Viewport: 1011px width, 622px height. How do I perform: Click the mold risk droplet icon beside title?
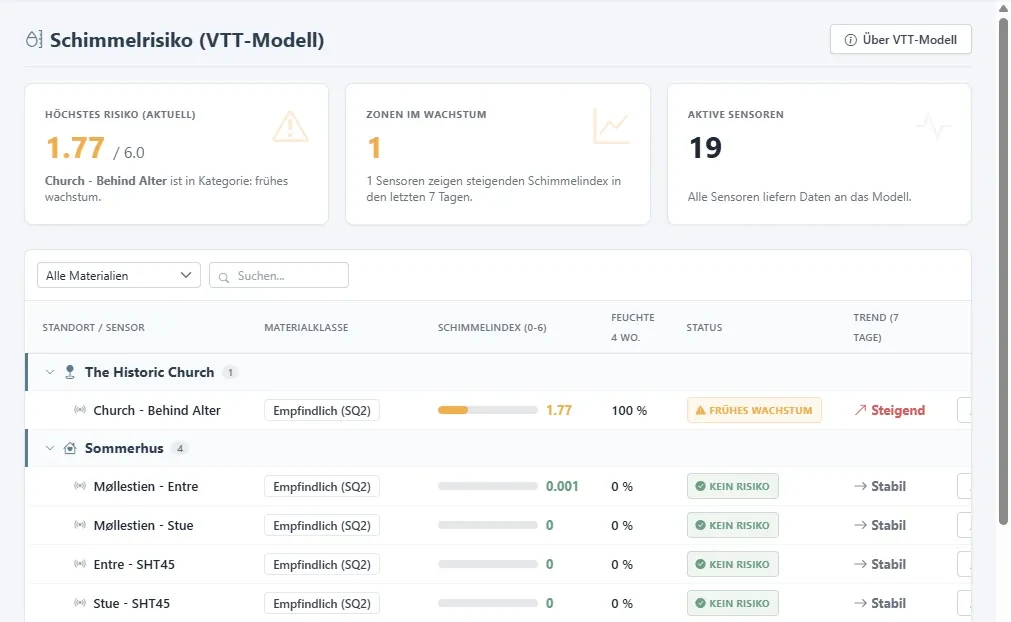tap(34, 39)
